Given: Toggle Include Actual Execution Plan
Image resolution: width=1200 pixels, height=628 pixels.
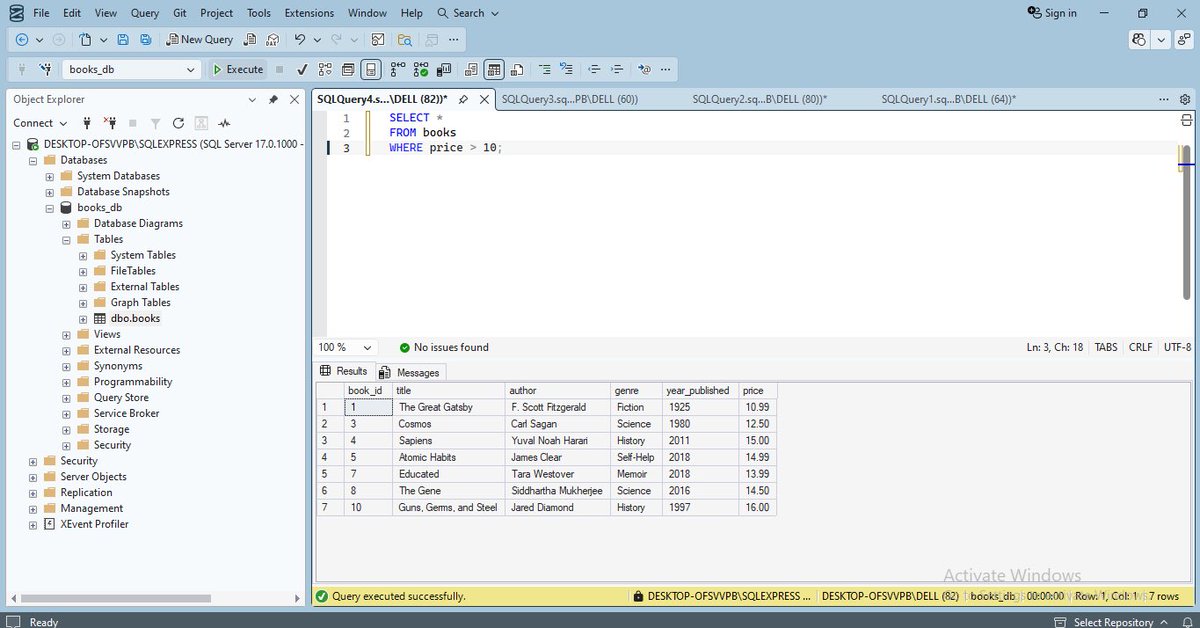Looking at the screenshot, I should [397, 69].
